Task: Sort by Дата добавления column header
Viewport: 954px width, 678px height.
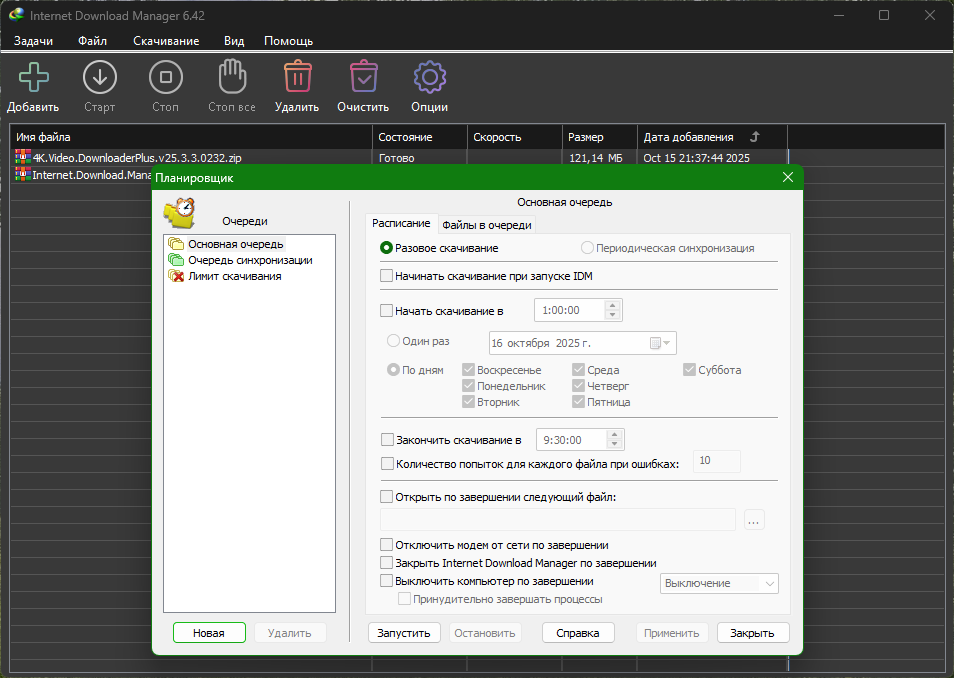Action: point(688,137)
